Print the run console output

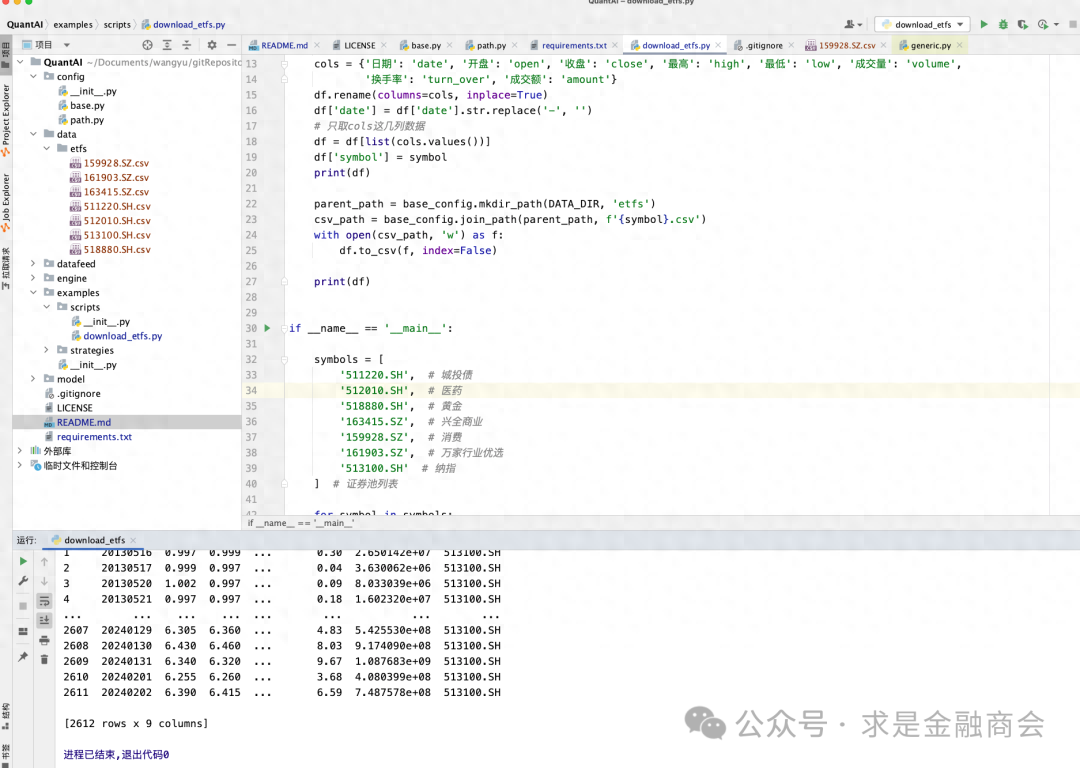tap(44, 640)
